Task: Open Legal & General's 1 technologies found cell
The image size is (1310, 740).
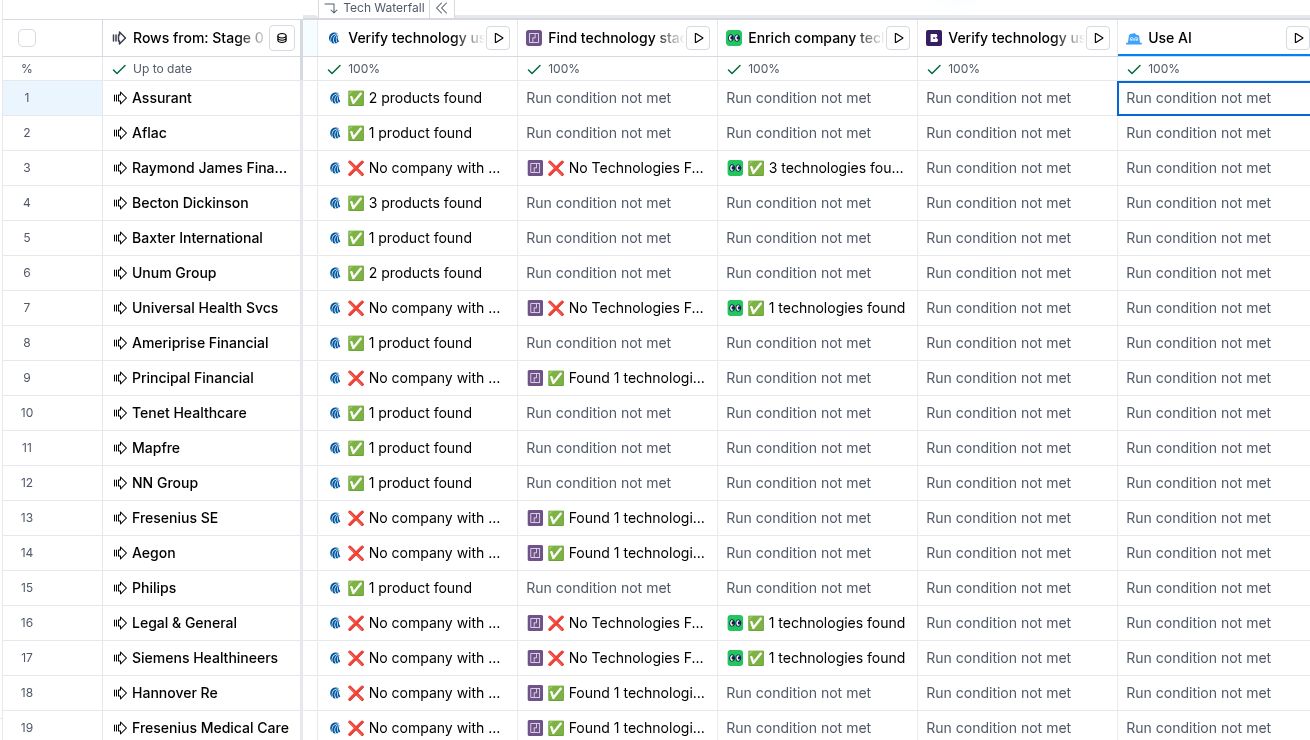Action: [x=817, y=623]
